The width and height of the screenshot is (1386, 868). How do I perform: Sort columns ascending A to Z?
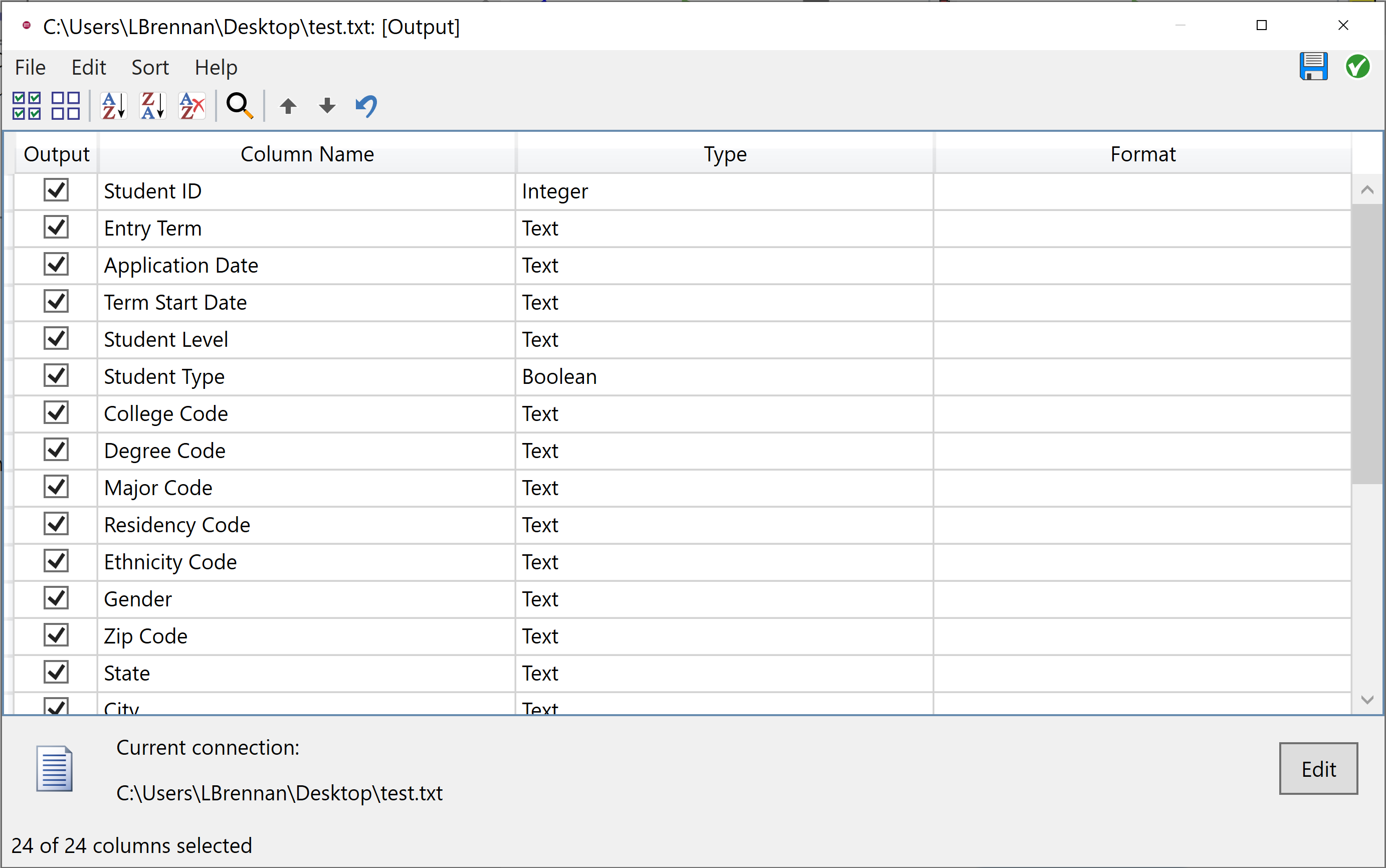tap(113, 106)
